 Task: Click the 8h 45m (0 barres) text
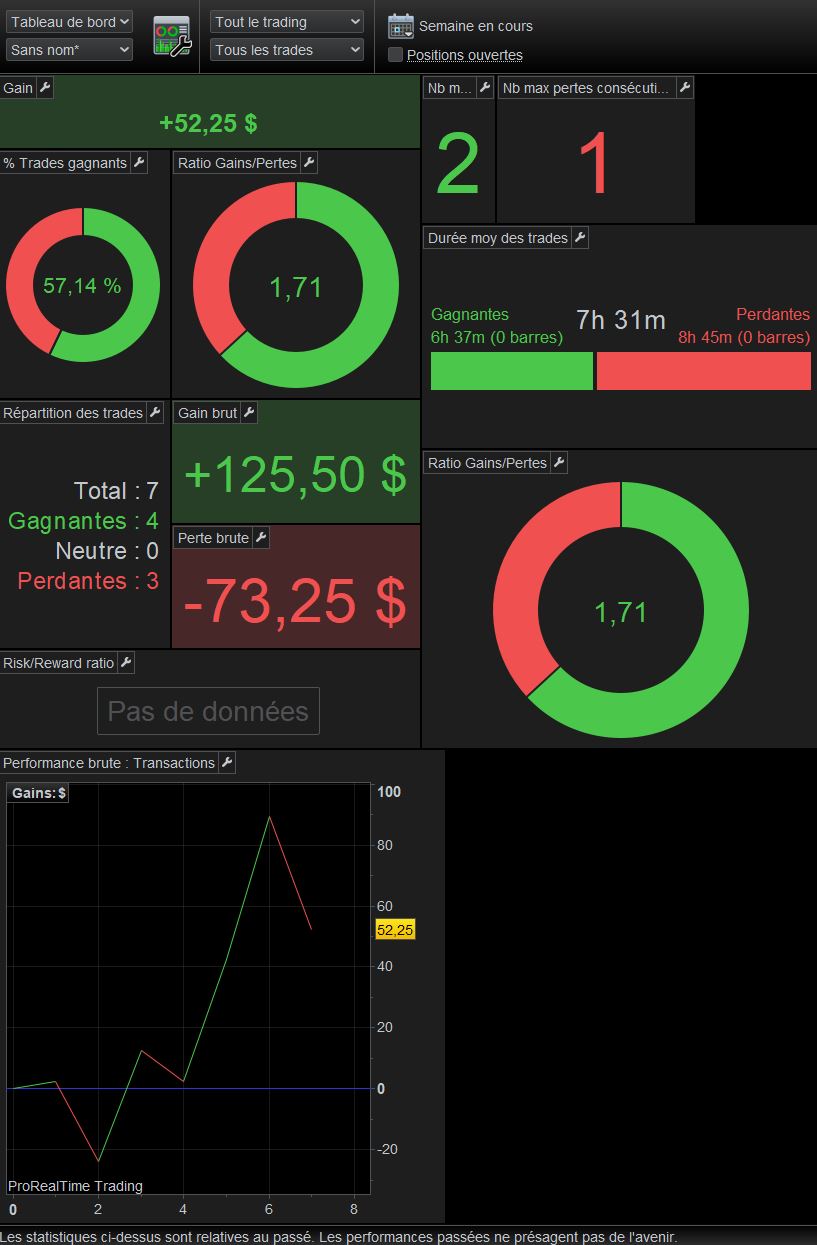tap(744, 337)
